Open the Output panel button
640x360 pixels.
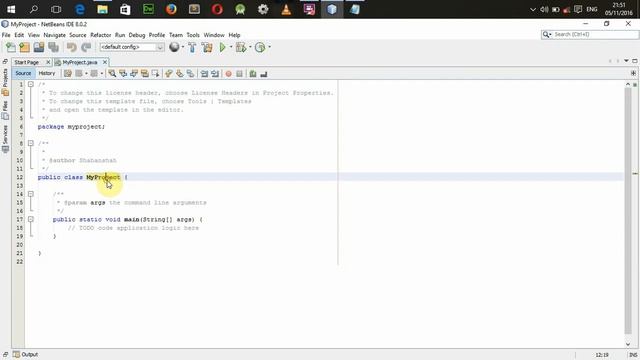pyautogui.click(x=25, y=354)
